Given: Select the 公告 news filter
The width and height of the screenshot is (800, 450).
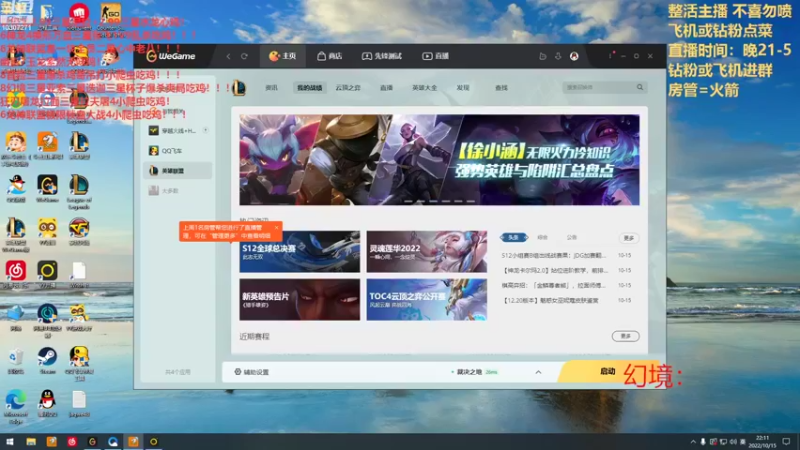Looking at the screenshot, I should (x=571, y=237).
